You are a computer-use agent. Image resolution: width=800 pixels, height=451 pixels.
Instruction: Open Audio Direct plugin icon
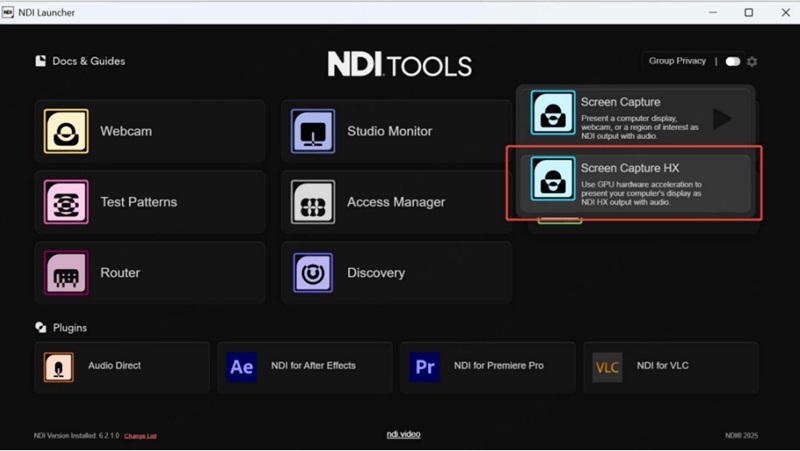[59, 367]
